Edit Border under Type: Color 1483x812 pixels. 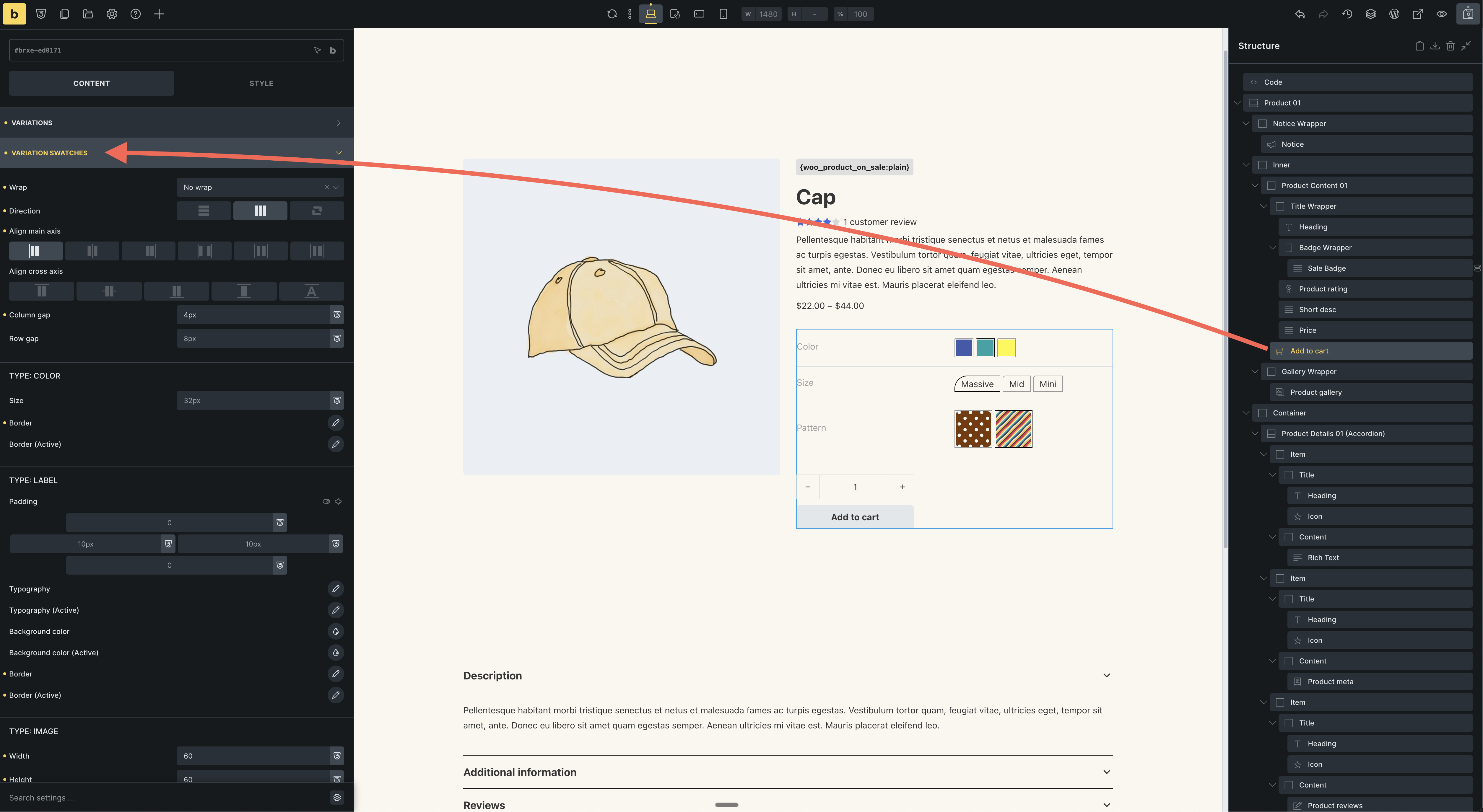(336, 423)
